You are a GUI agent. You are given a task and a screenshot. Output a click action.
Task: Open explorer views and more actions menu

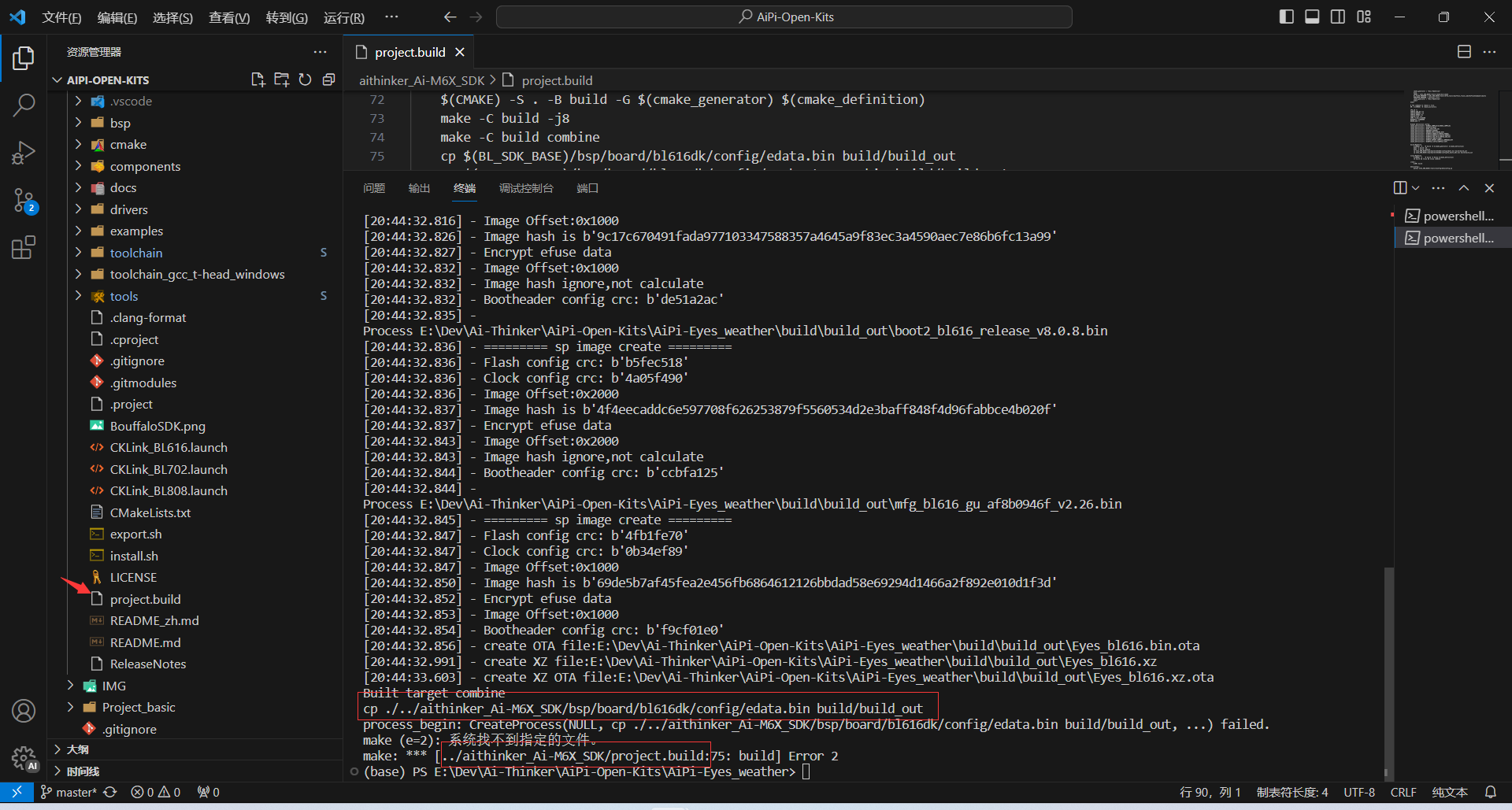point(320,52)
